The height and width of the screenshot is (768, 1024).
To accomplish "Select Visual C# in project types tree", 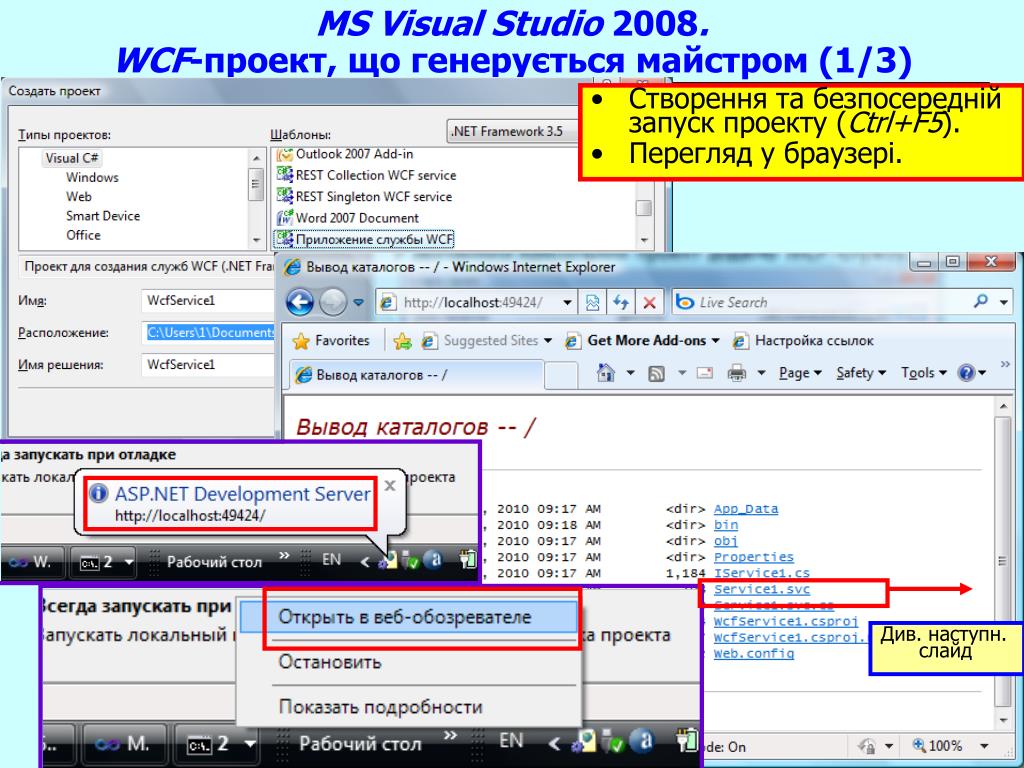I will (72, 158).
